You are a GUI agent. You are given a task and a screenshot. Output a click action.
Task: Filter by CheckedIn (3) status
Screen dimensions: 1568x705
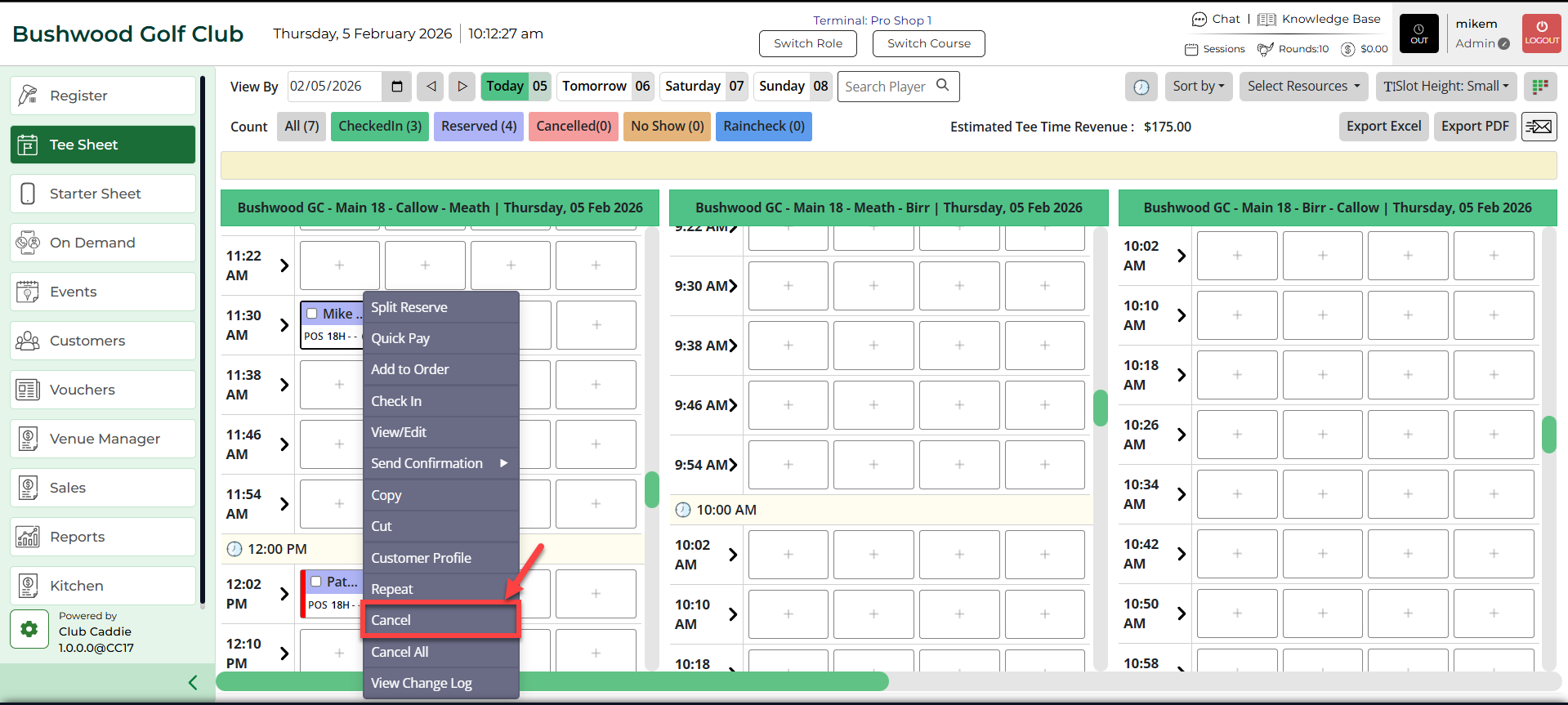pos(380,127)
